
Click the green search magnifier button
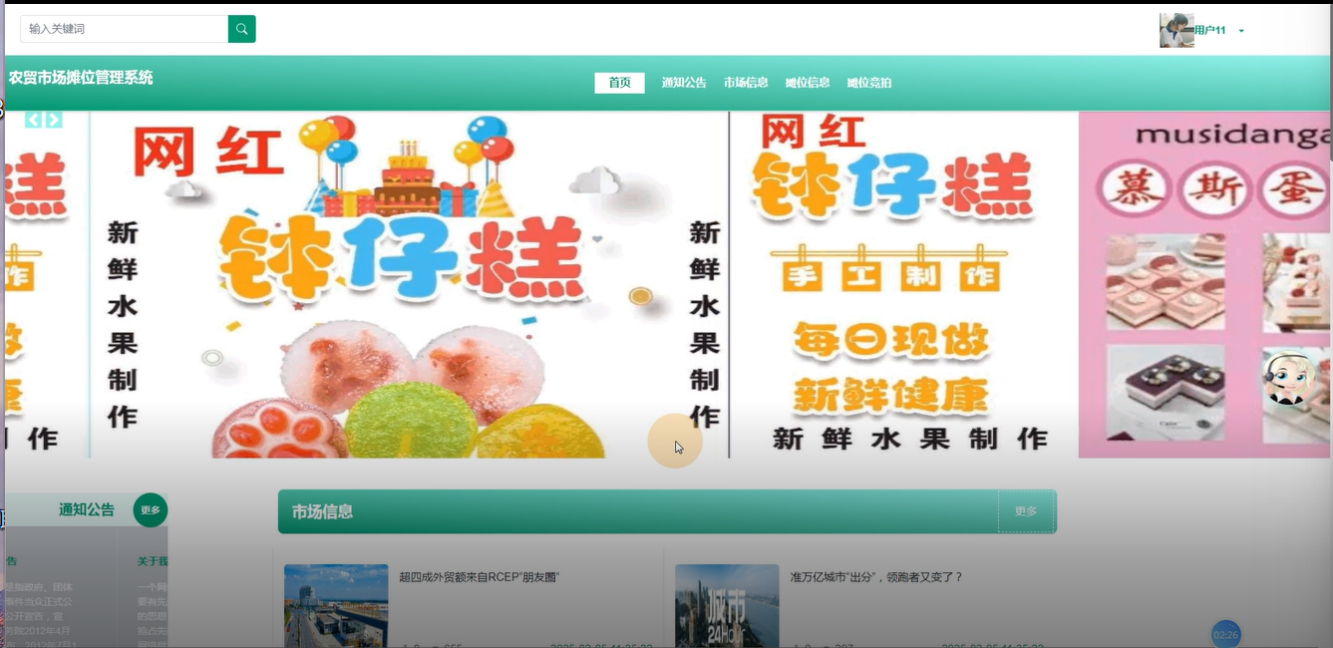pos(242,29)
